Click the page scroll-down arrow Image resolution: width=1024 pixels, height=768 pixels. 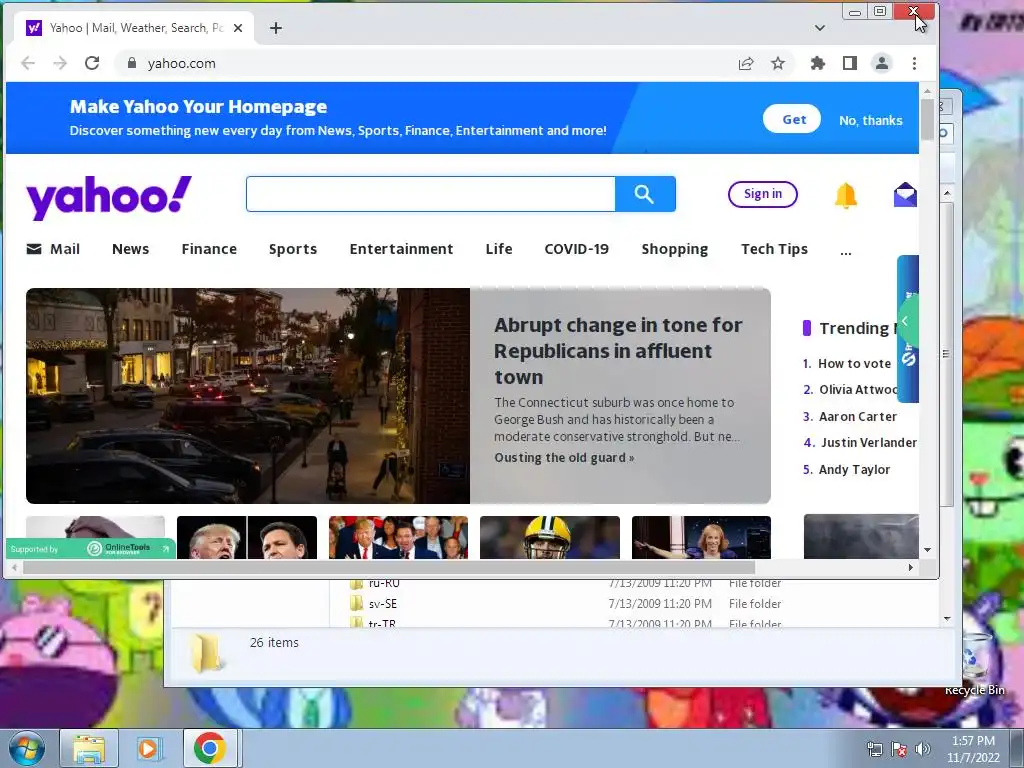click(927, 550)
